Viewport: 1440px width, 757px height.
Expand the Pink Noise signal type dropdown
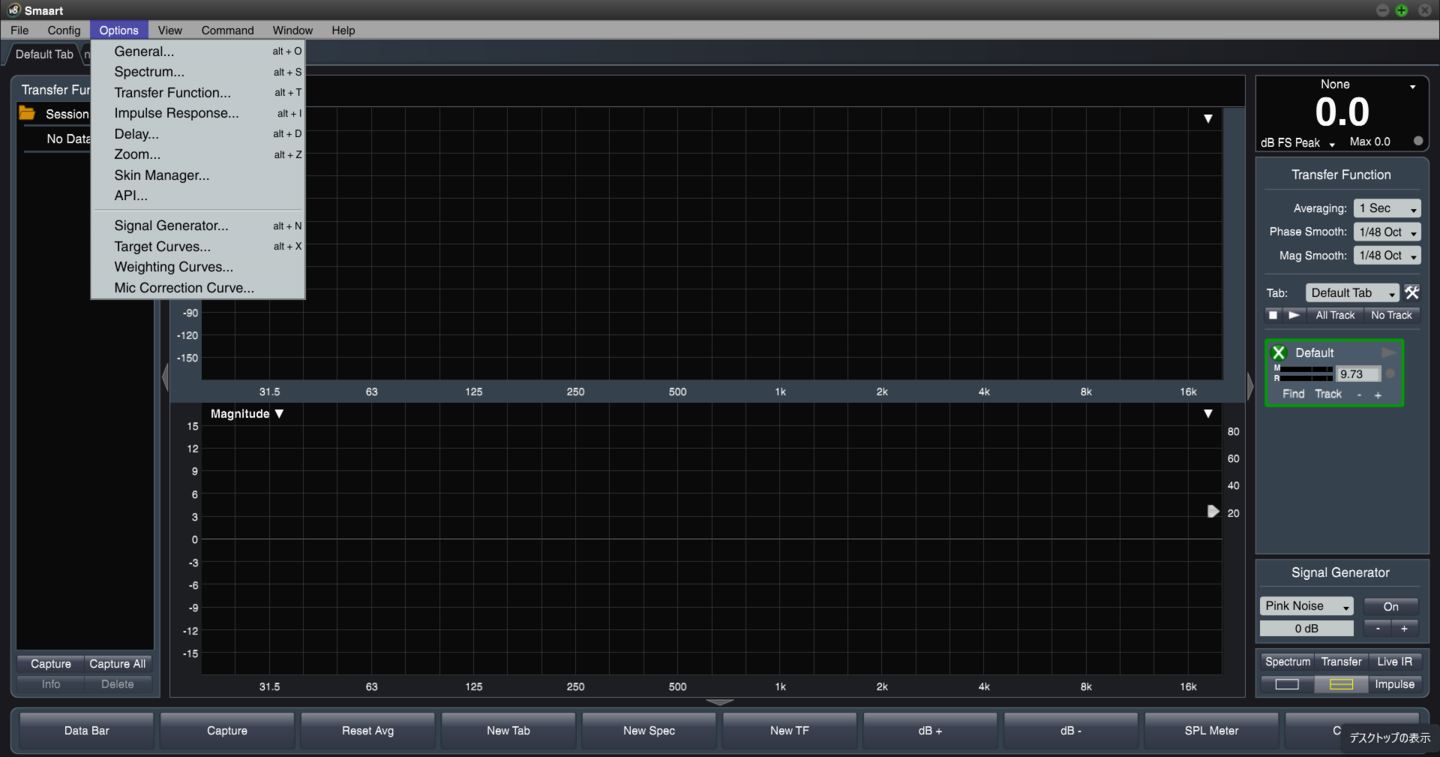1307,606
